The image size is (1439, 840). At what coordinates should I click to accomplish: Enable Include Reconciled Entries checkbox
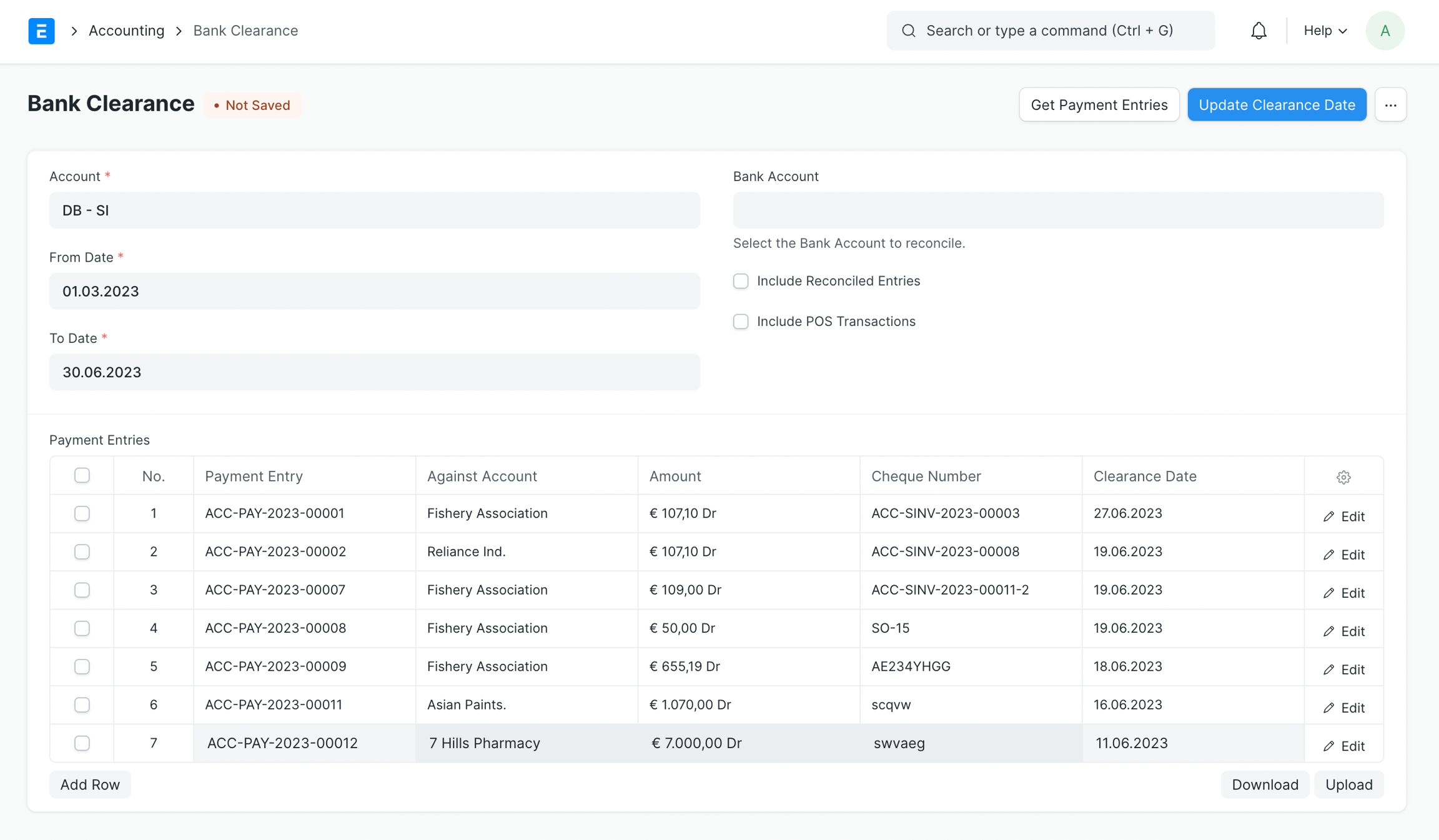(741, 281)
